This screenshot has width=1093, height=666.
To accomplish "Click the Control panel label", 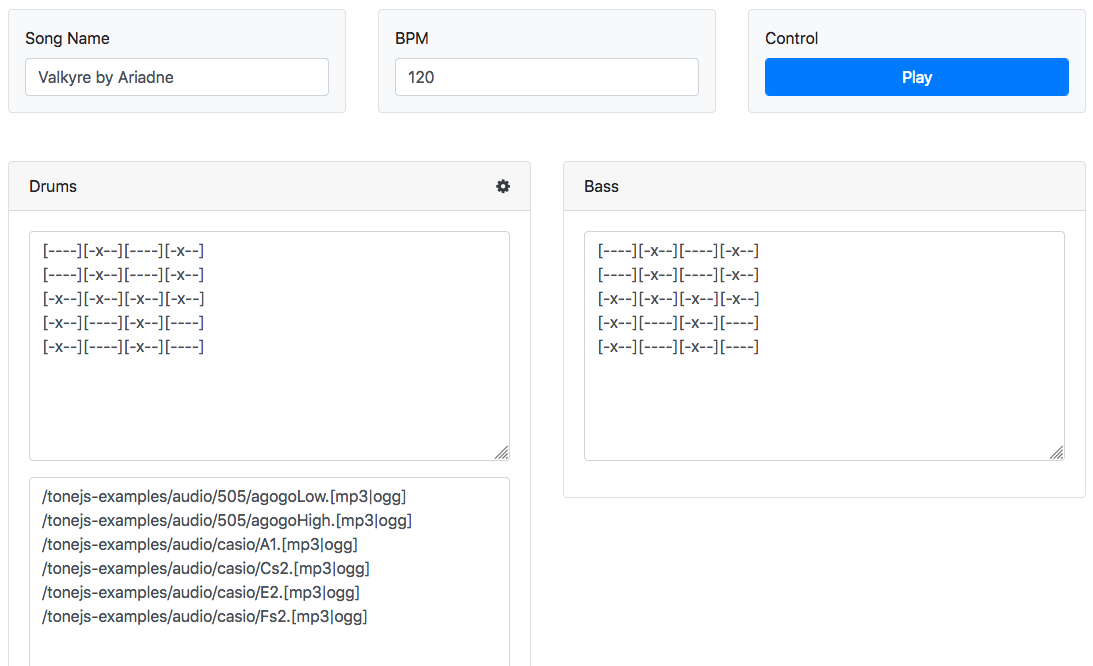I will point(791,38).
